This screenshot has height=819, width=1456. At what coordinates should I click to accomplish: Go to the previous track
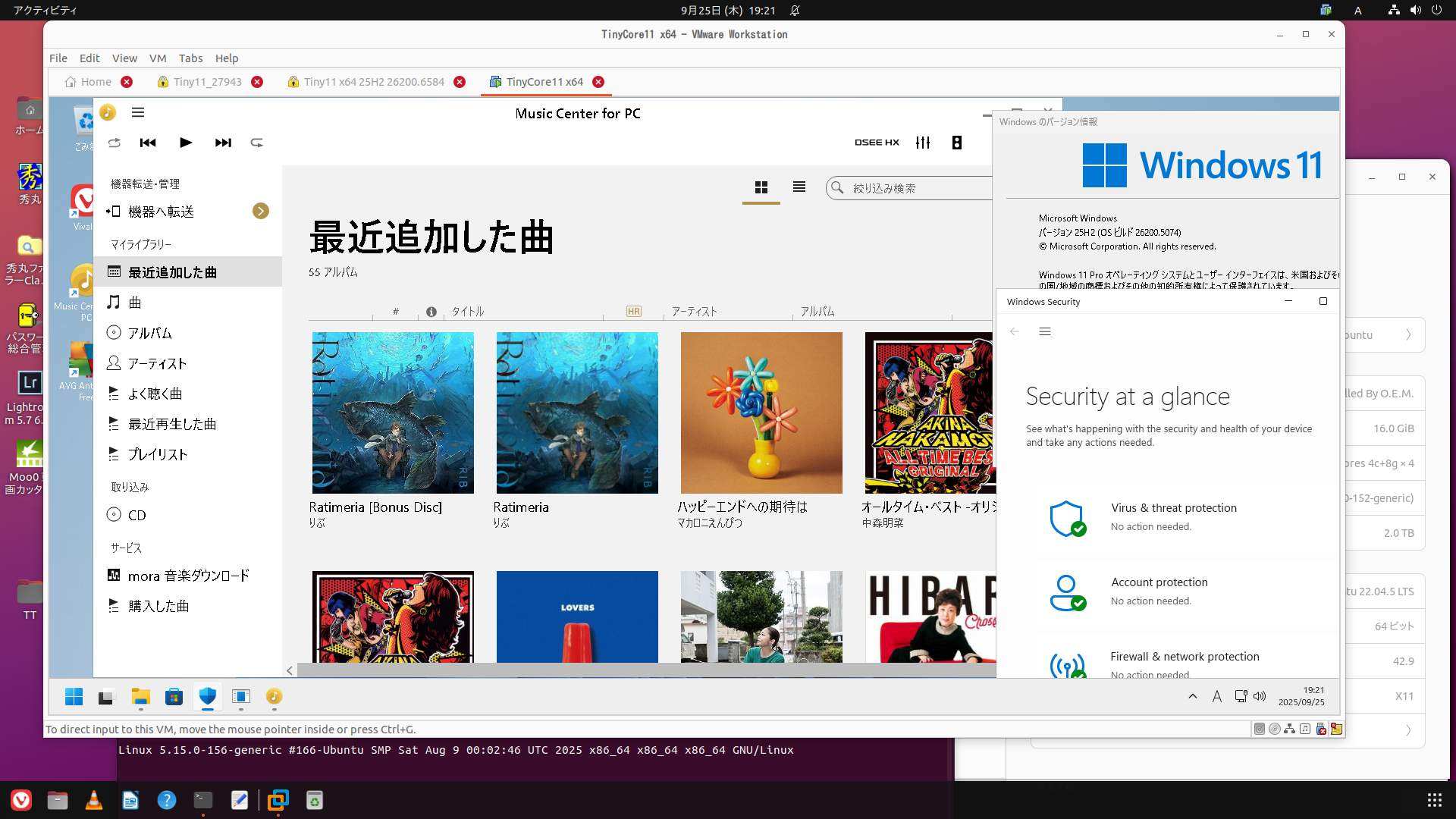pos(148,143)
